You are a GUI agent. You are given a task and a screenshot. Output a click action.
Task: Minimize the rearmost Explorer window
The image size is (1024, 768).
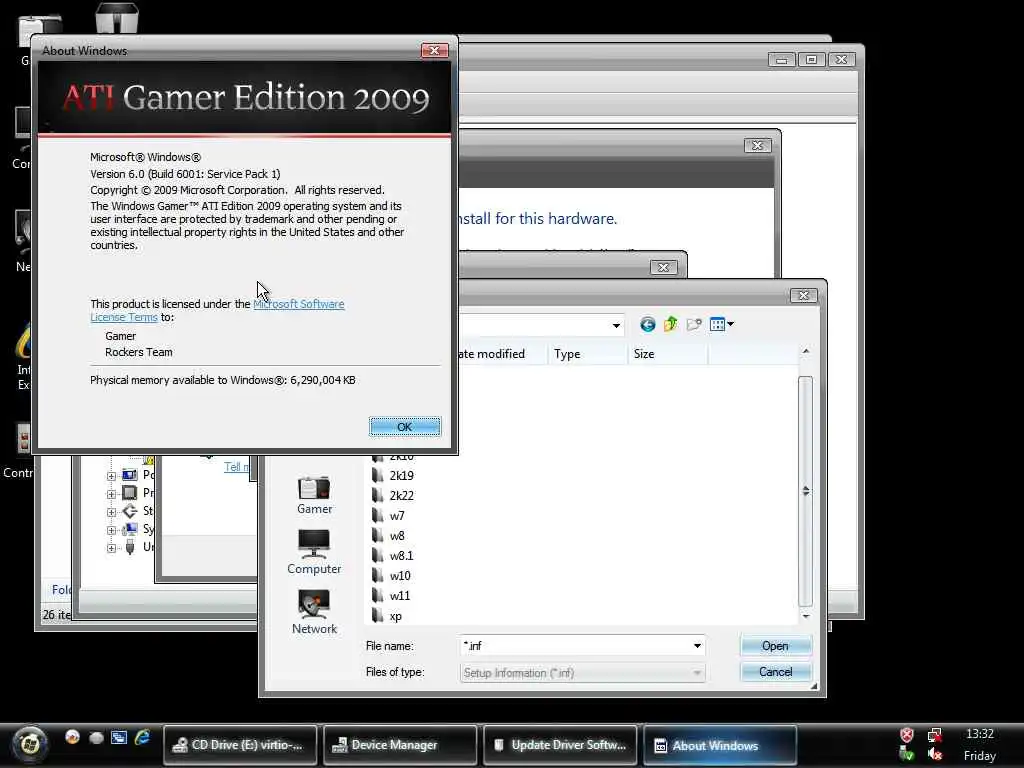pos(781,59)
